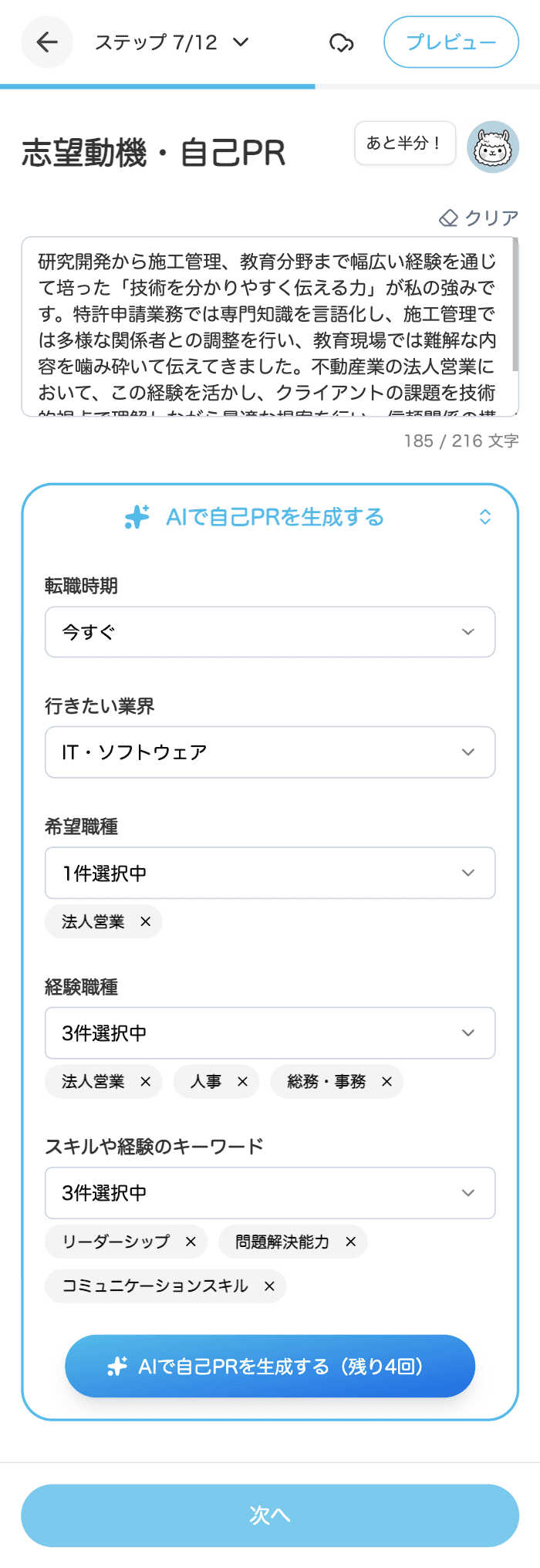This screenshot has width=540, height=1568.
Task: Click the alpaca mascot avatar
Action: (493, 147)
